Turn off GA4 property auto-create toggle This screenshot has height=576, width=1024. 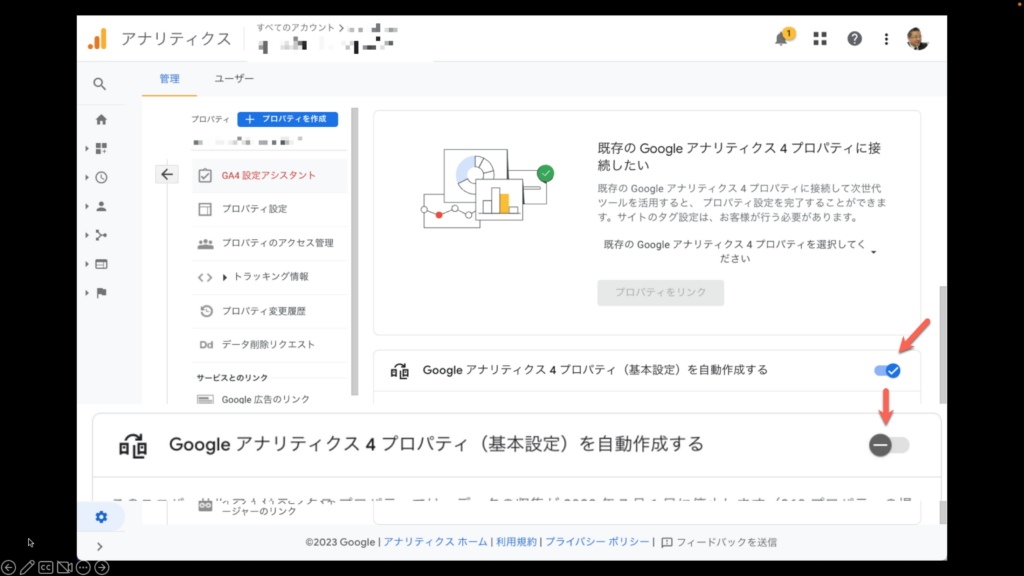tap(888, 371)
